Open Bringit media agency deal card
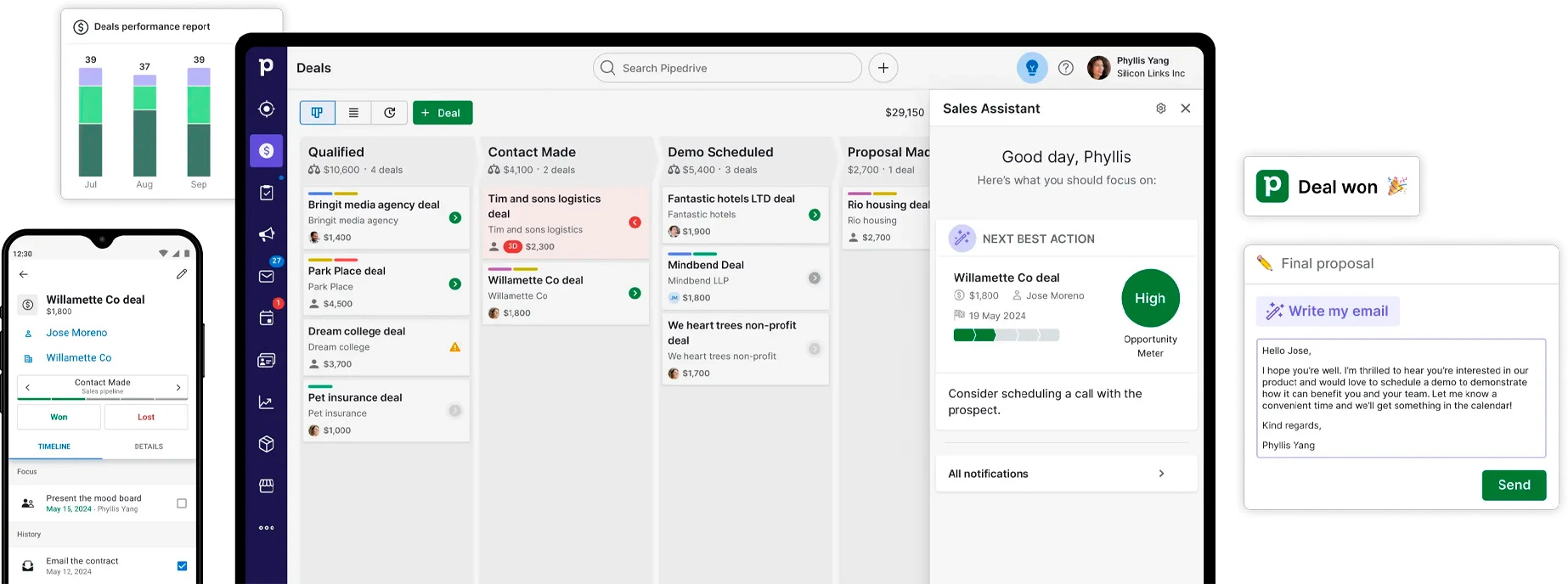 (386, 218)
